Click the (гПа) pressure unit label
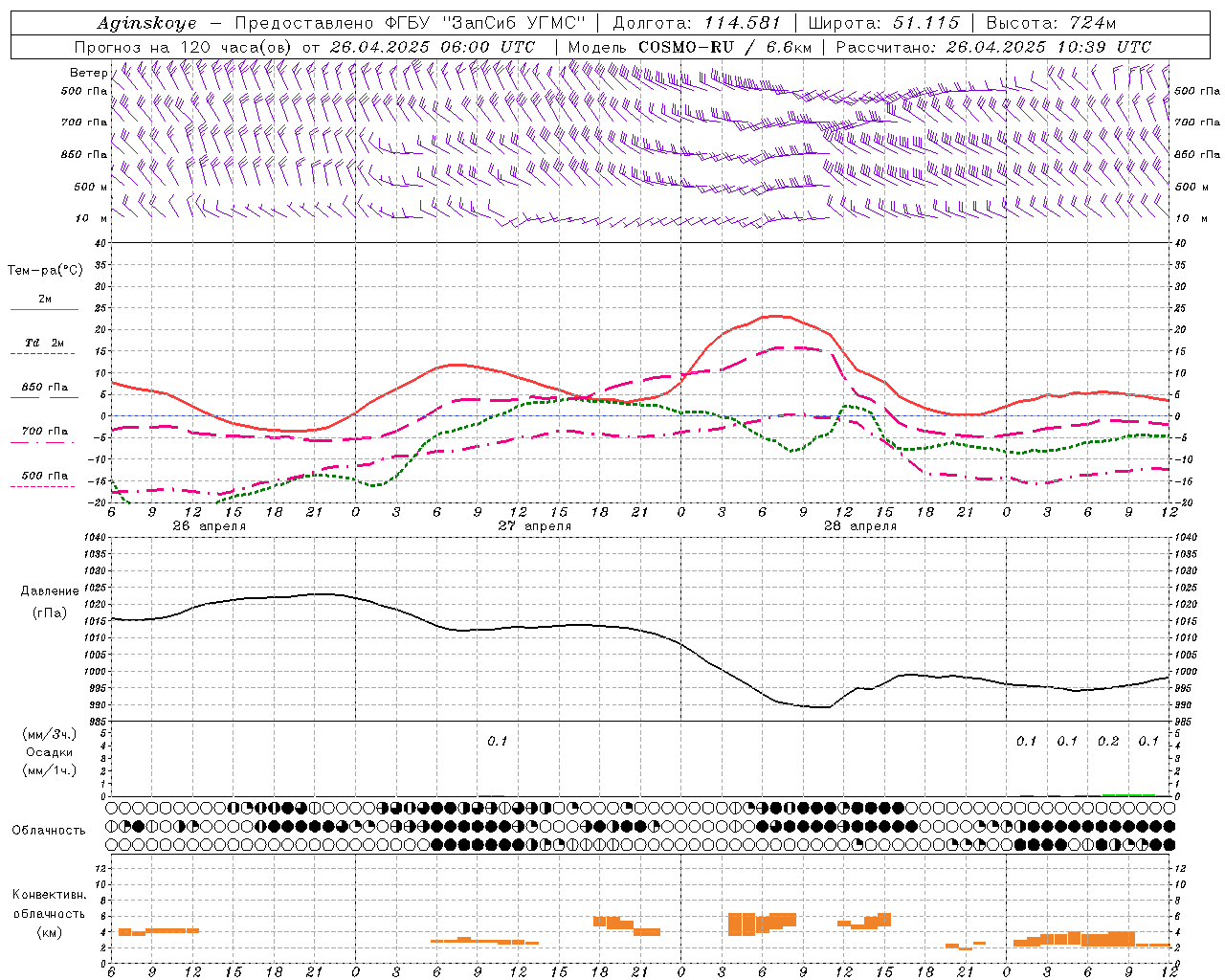 coord(50,612)
